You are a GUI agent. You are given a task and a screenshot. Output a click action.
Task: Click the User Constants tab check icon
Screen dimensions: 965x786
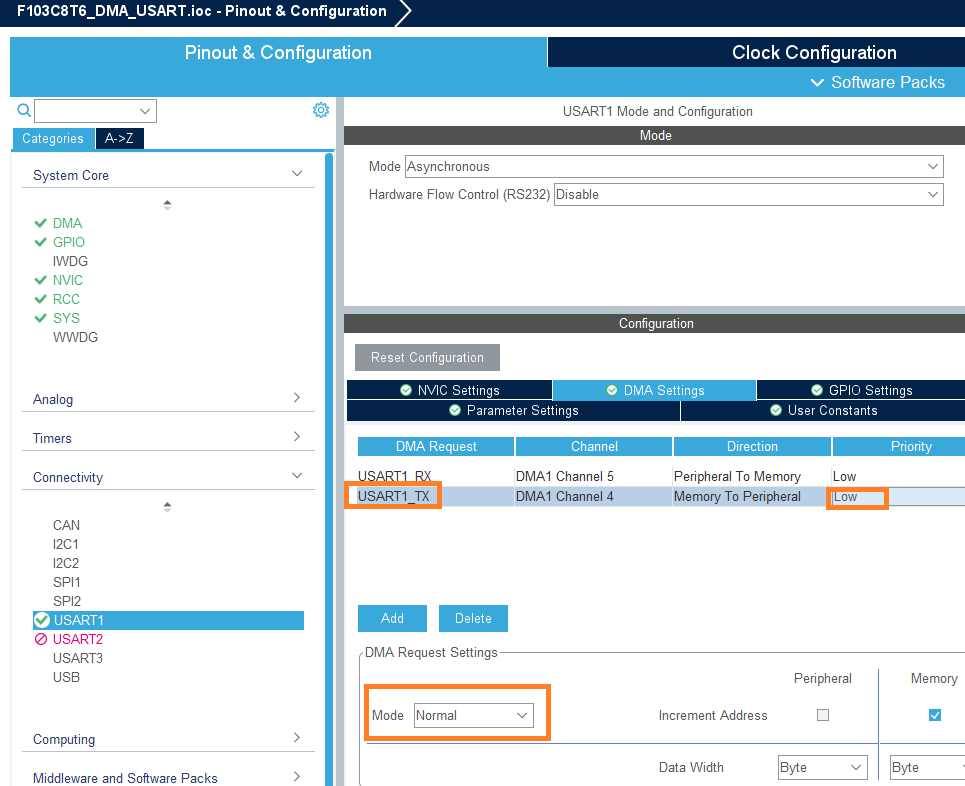pyautogui.click(x=776, y=410)
